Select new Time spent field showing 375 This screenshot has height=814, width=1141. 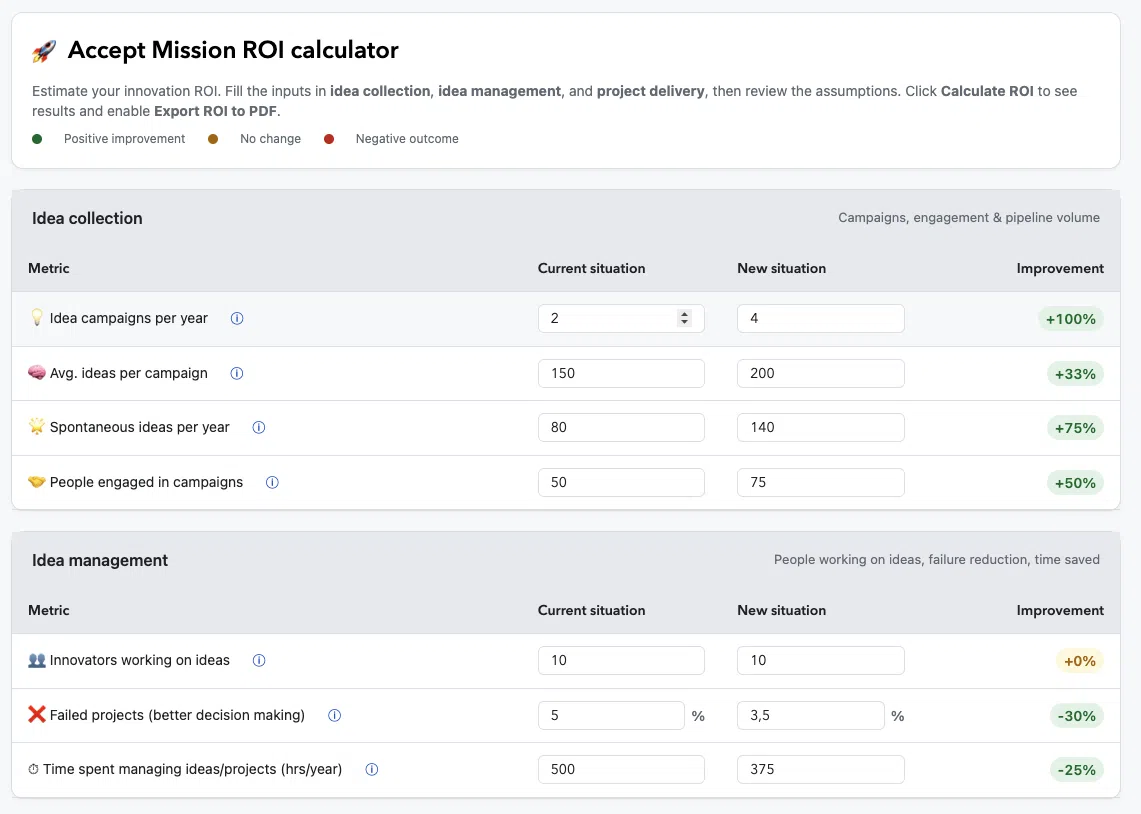point(820,770)
